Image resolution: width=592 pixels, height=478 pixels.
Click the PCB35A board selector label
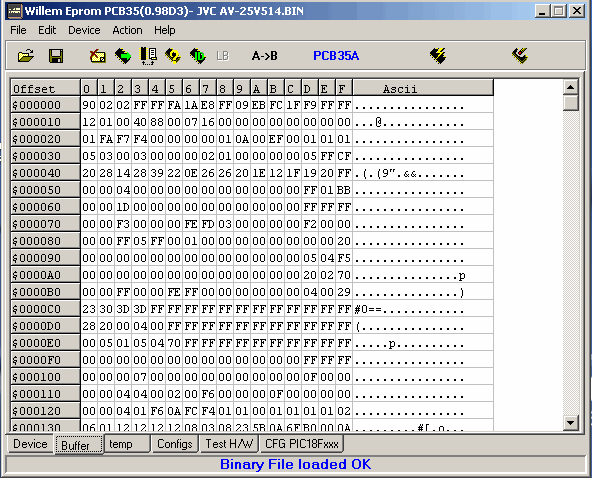click(x=336, y=56)
